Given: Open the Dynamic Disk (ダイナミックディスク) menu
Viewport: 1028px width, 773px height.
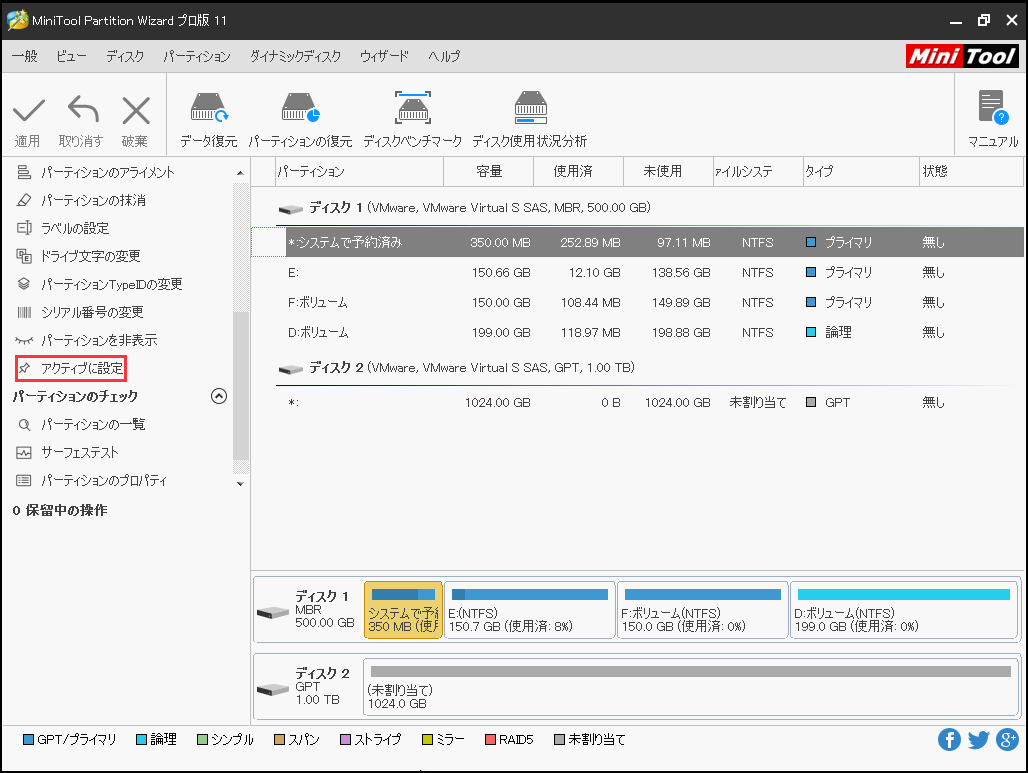Looking at the screenshot, I should [296, 56].
